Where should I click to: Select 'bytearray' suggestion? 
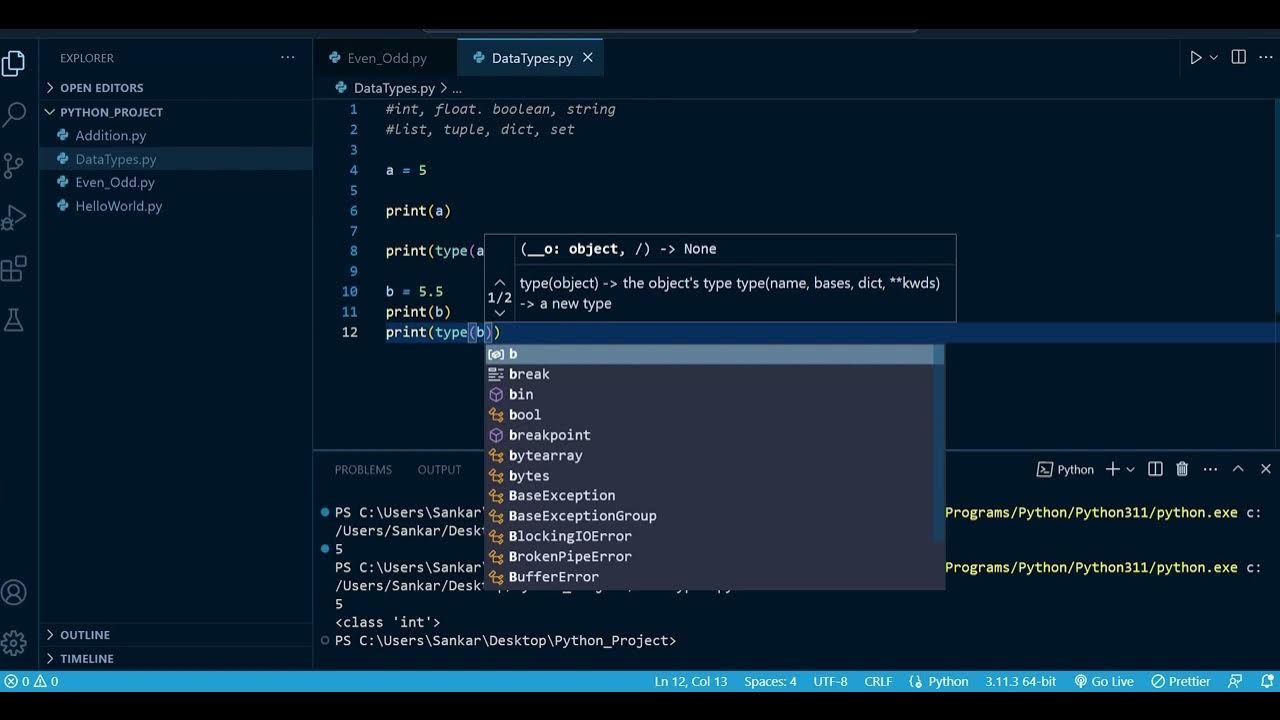click(x=710, y=455)
